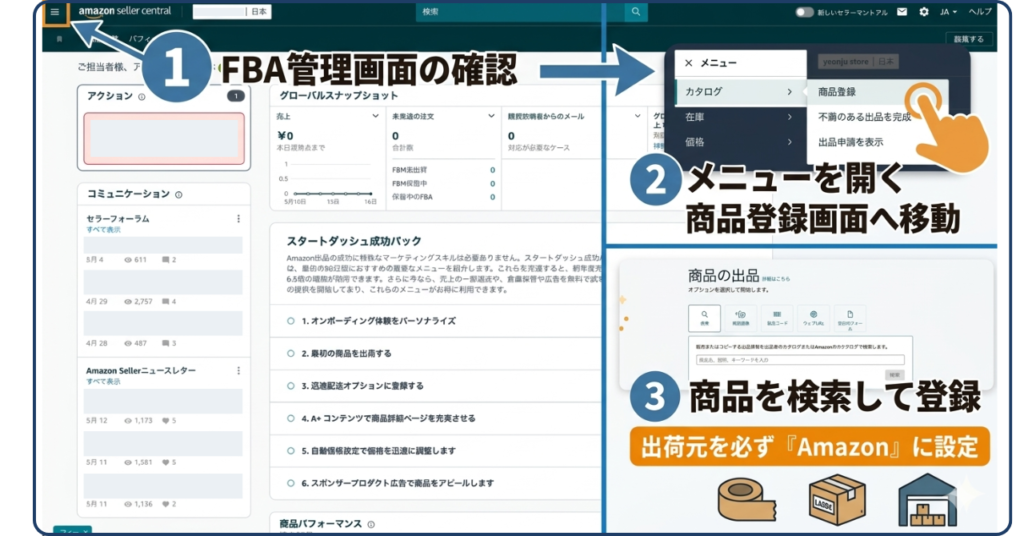The height and width of the screenshot is (536, 1024).
Task: Choose 不備のある出品を完成 from the submenu
Action: pos(864,117)
